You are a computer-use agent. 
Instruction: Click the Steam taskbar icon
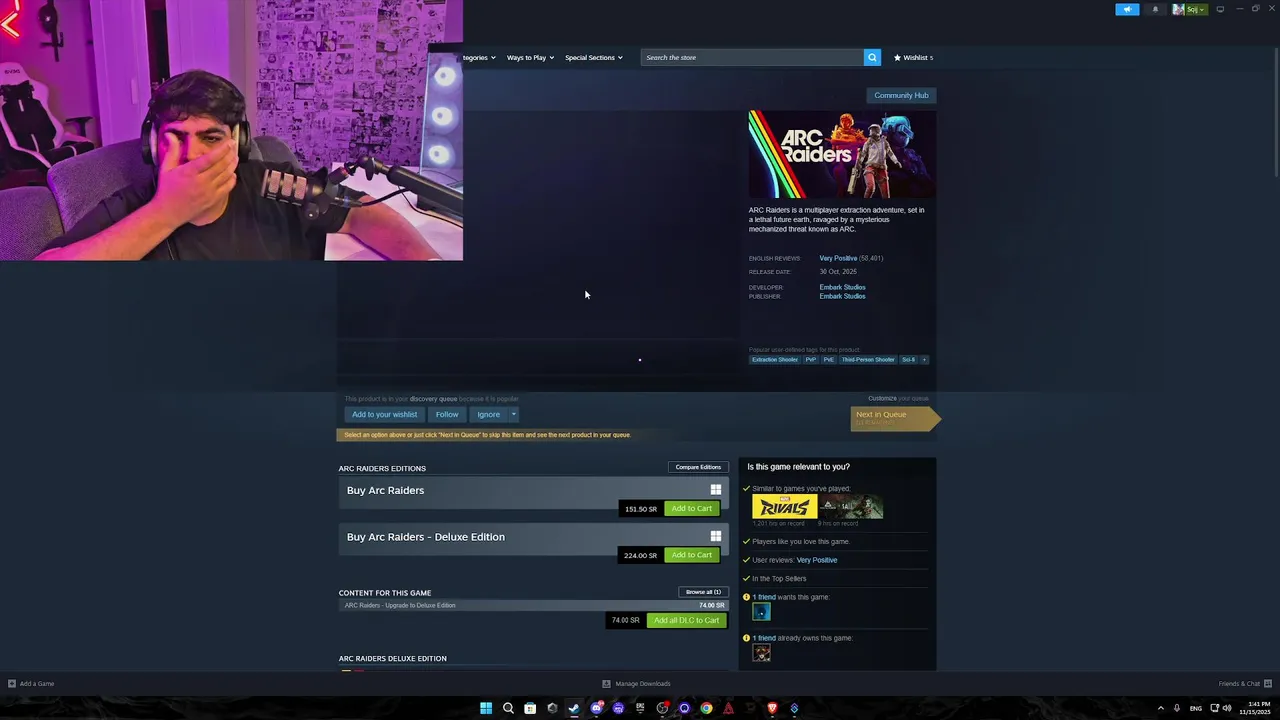(574, 708)
